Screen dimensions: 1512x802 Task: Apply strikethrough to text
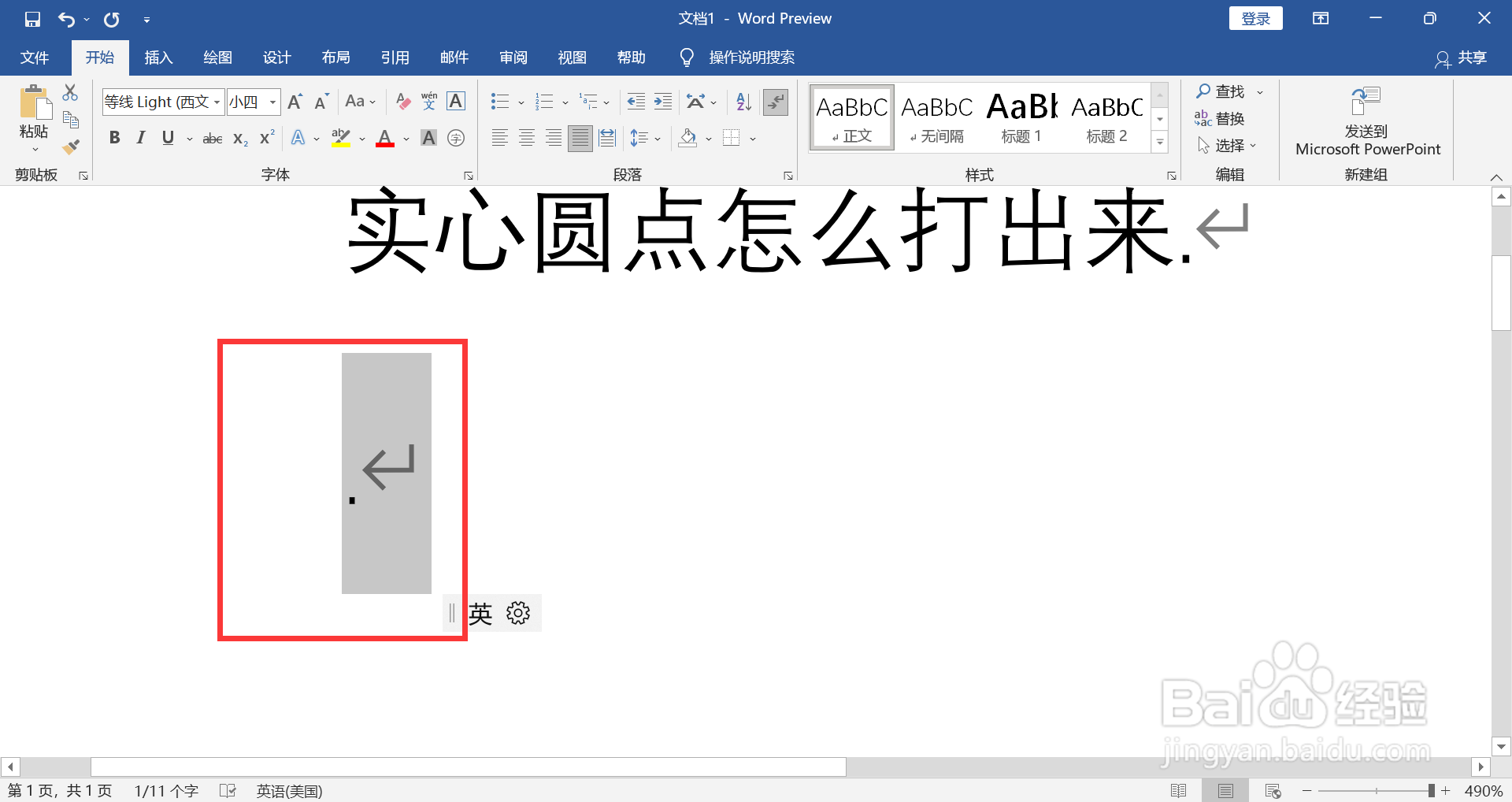point(211,138)
